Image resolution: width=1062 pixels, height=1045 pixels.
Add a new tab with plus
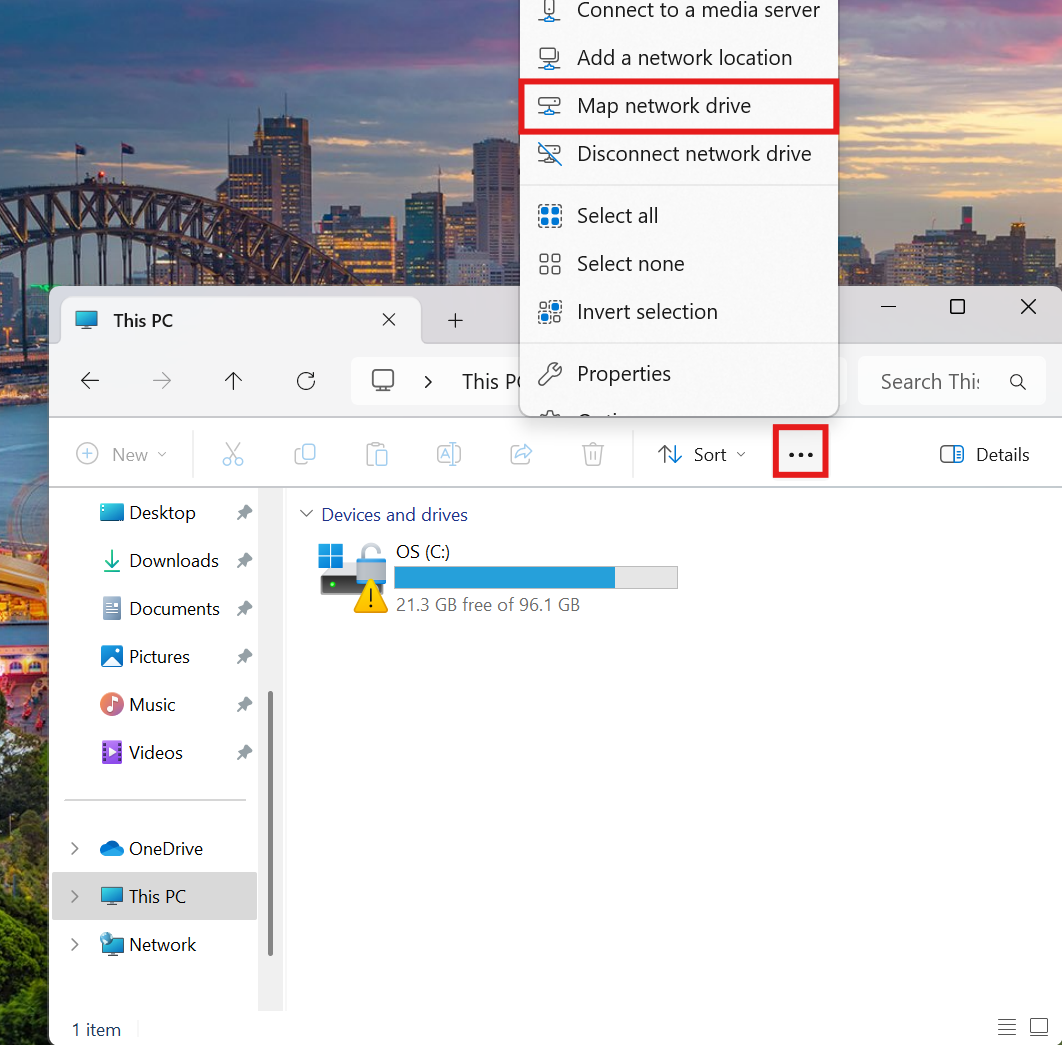[455, 320]
